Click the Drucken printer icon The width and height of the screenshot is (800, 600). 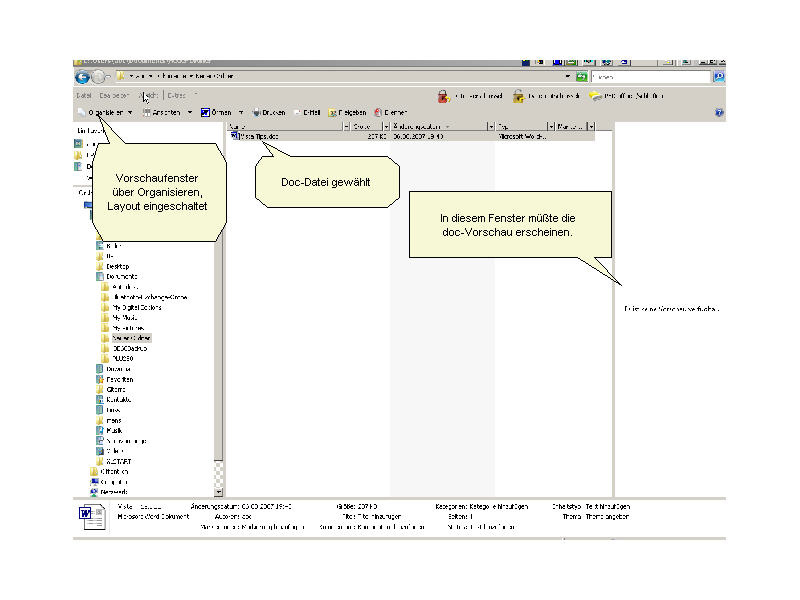[257, 113]
